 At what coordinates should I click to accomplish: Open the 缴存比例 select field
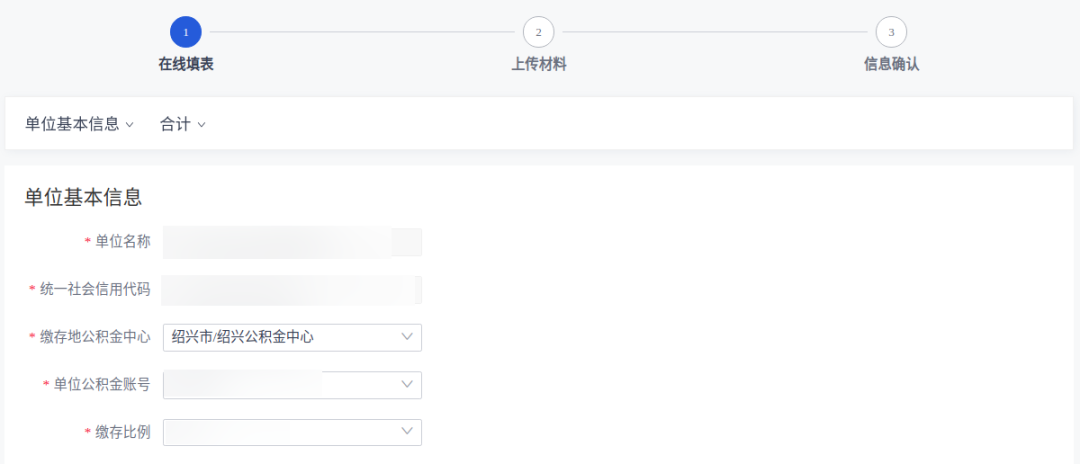(292, 431)
